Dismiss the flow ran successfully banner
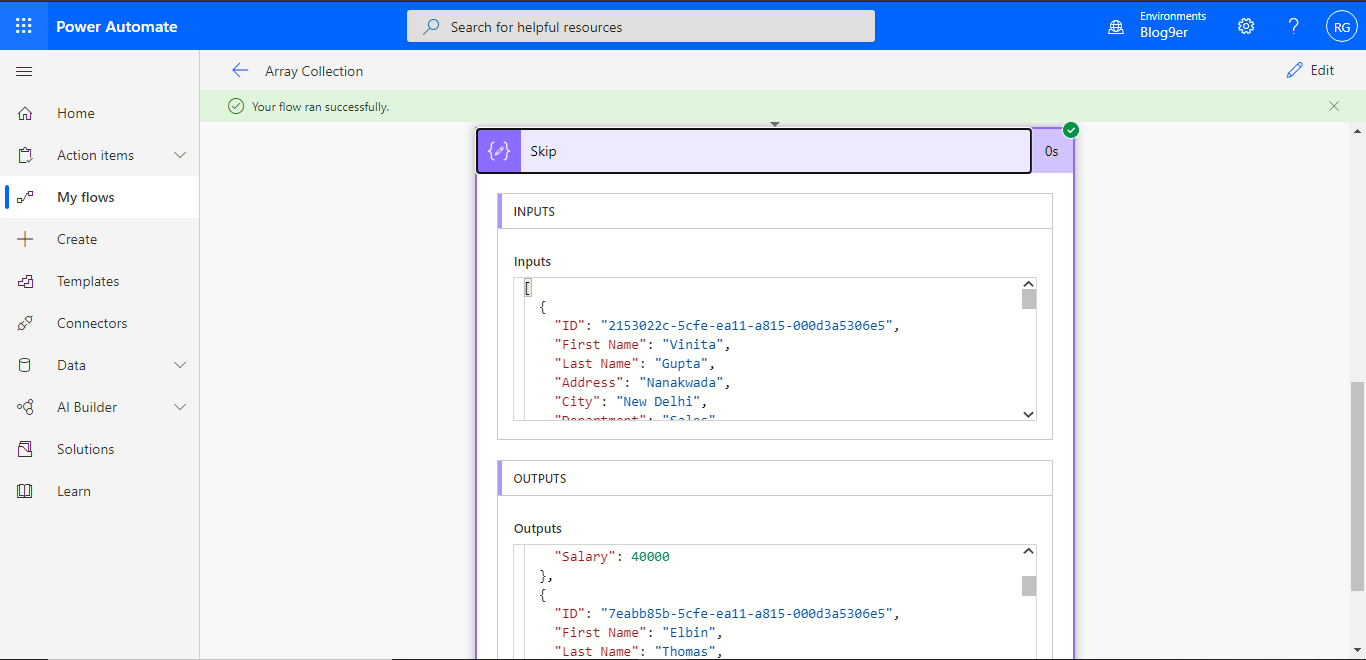1366x660 pixels. pyautogui.click(x=1334, y=106)
